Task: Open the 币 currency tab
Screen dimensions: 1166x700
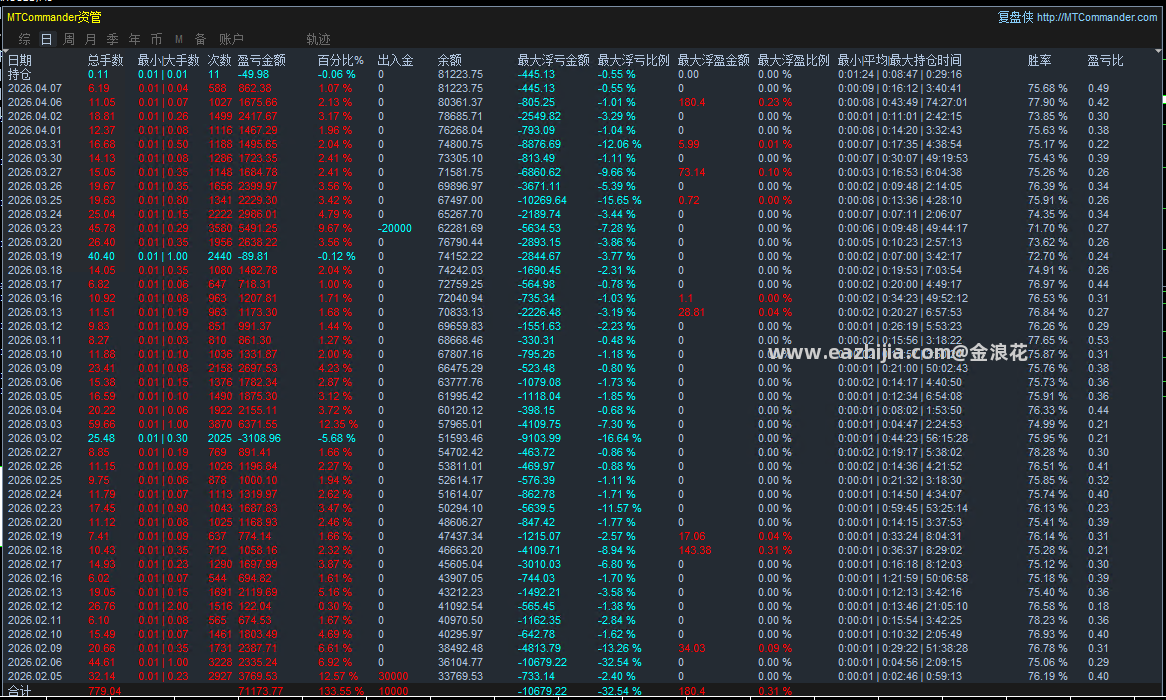Action: 156,39
